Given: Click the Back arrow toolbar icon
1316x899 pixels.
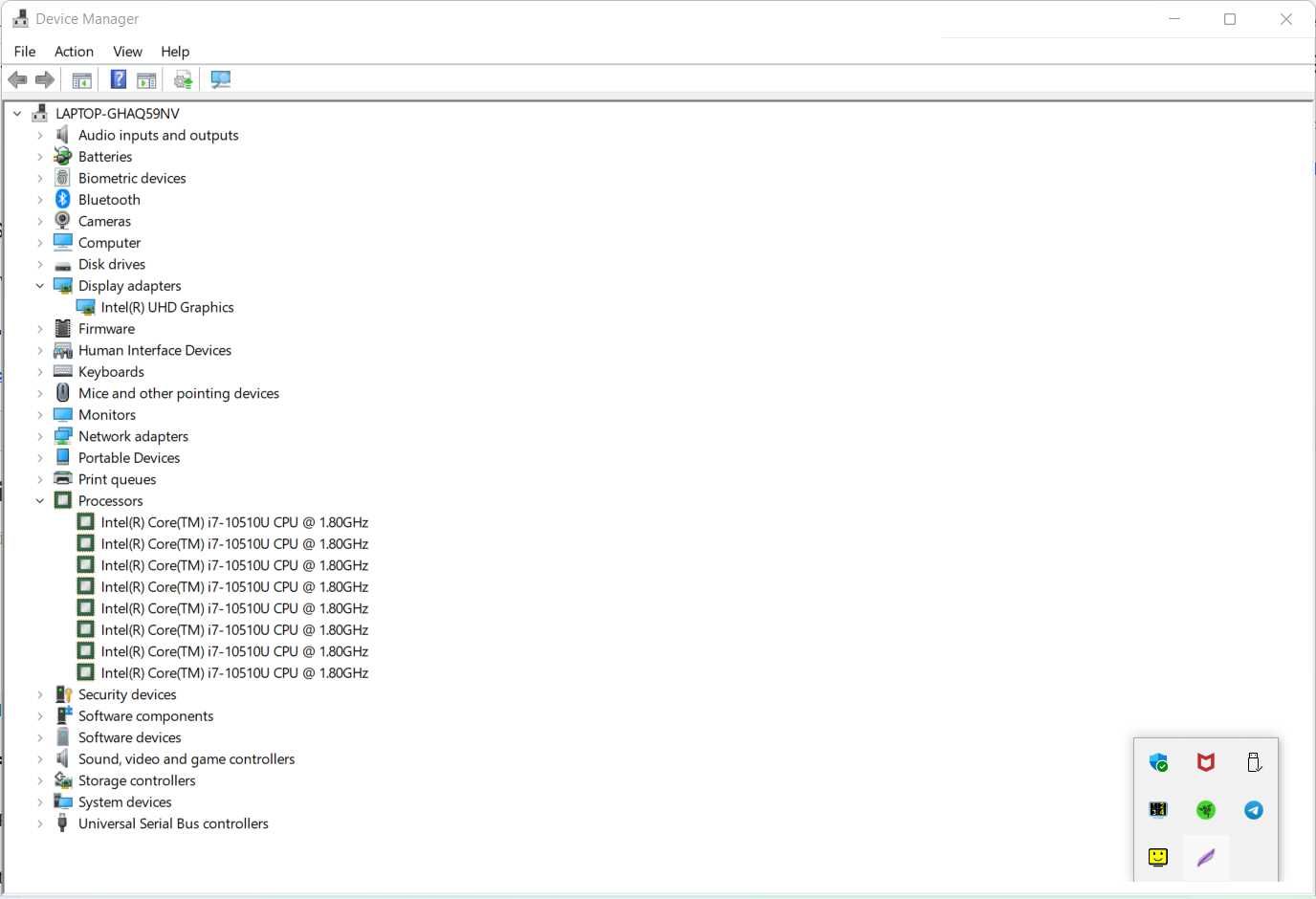Looking at the screenshot, I should (17, 80).
